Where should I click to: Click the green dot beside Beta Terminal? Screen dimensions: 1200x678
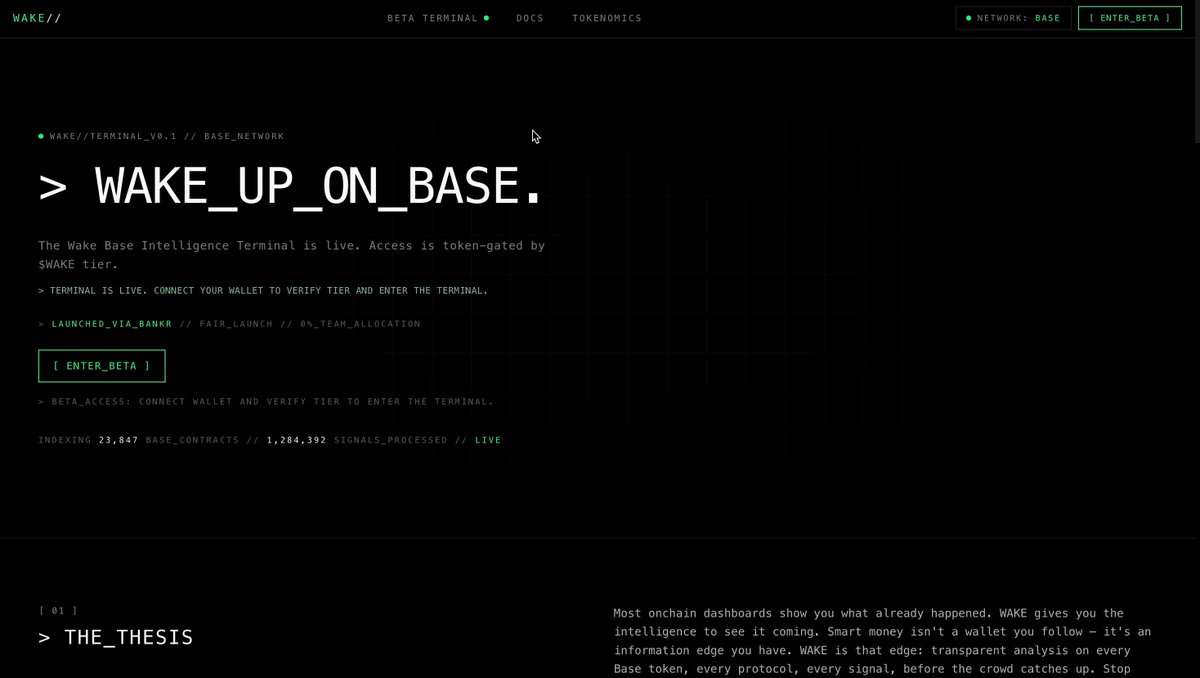coord(487,18)
